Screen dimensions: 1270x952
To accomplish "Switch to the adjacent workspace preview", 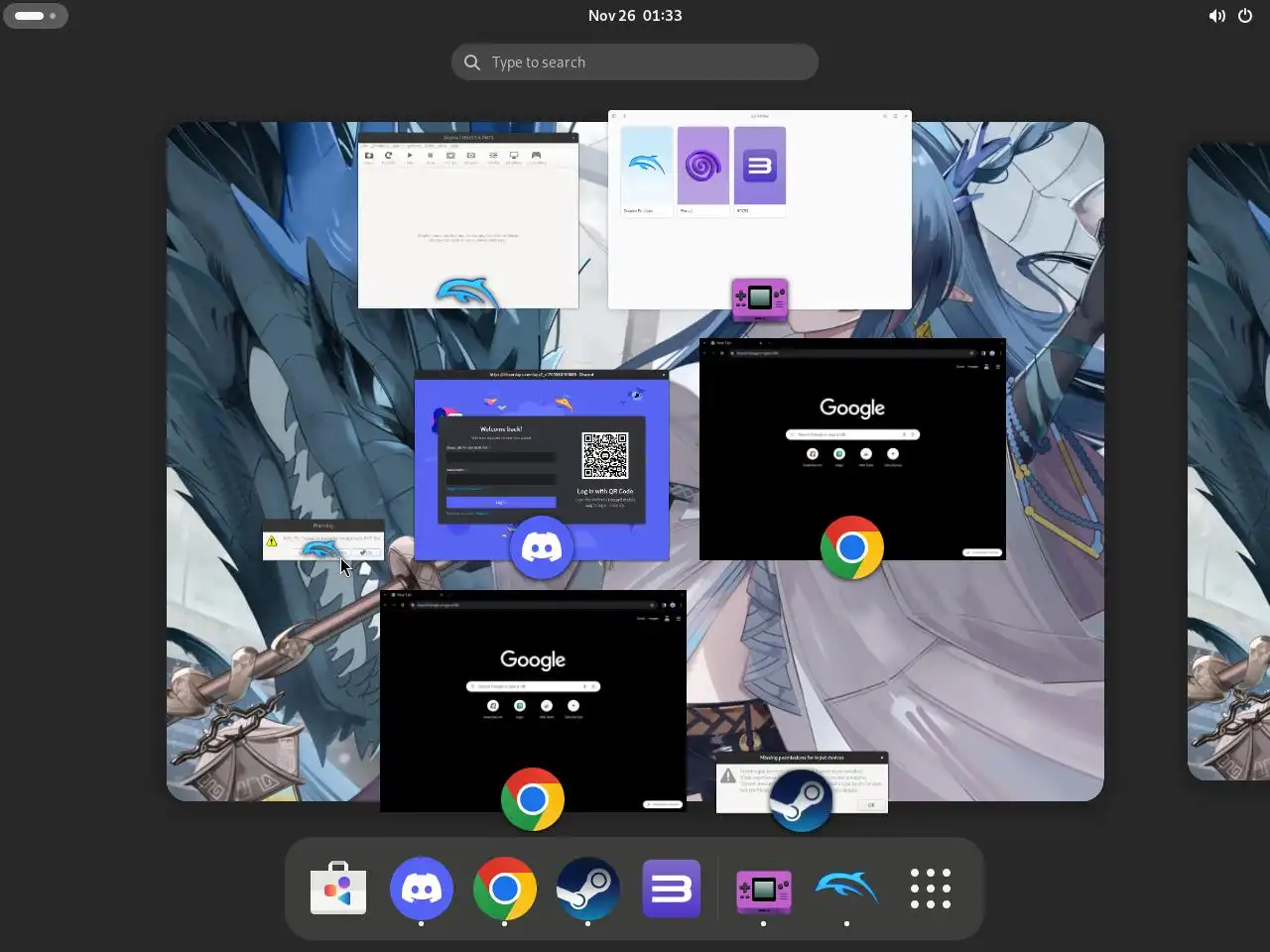I will click(x=1228, y=461).
